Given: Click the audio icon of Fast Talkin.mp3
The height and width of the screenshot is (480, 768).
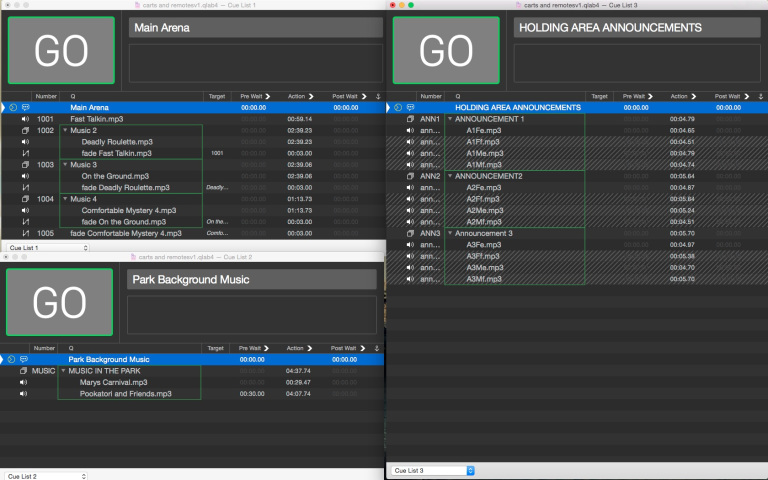Looking at the screenshot, I should click(25, 119).
